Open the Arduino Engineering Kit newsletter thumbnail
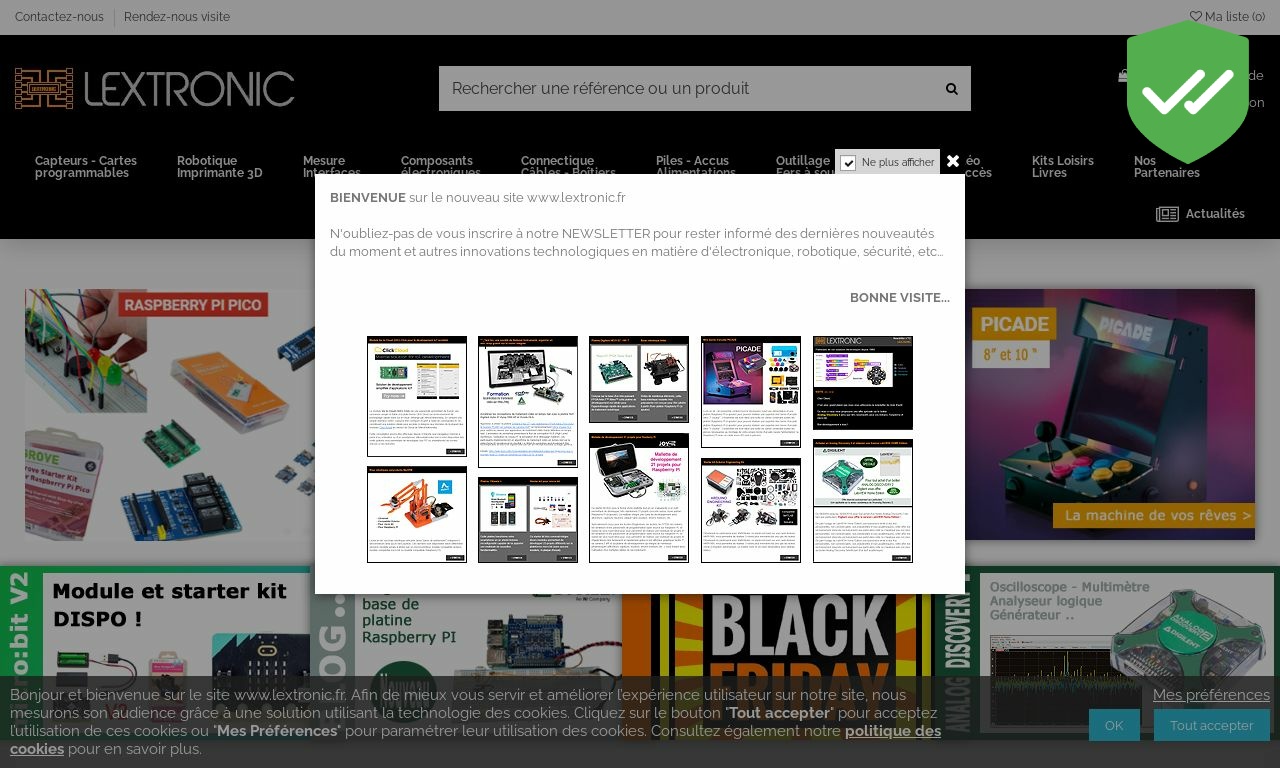Screen dimensions: 1280x768 coord(751,511)
